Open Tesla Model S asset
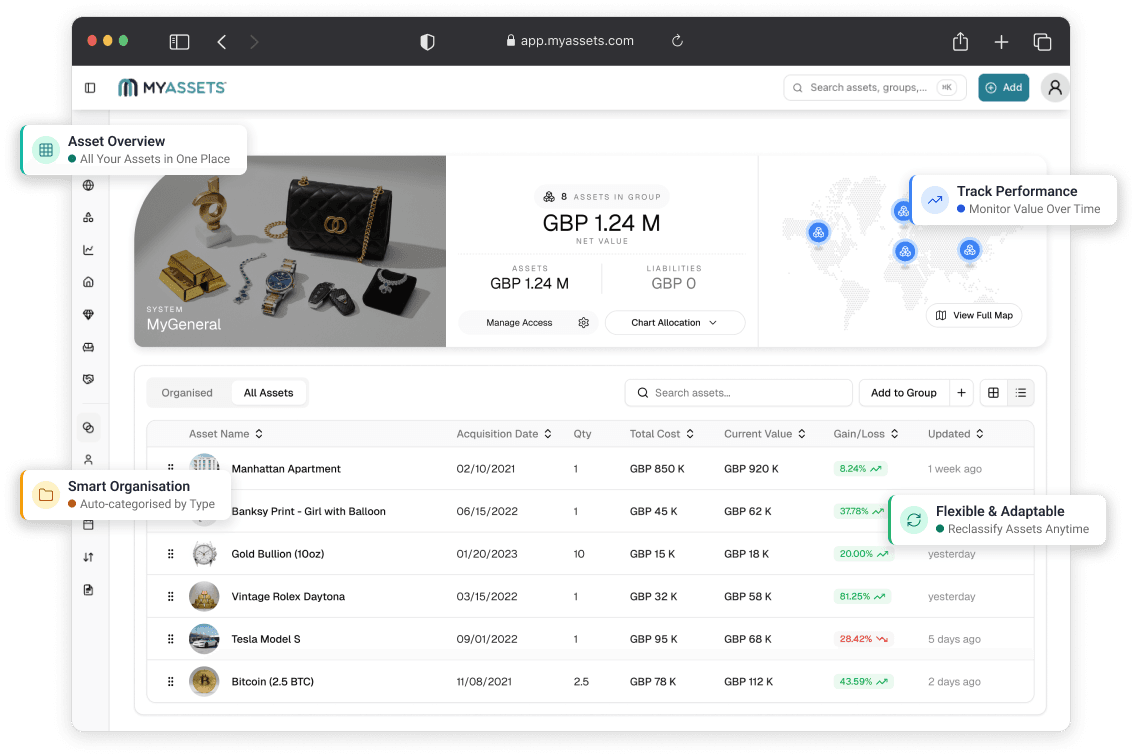 tap(265, 639)
